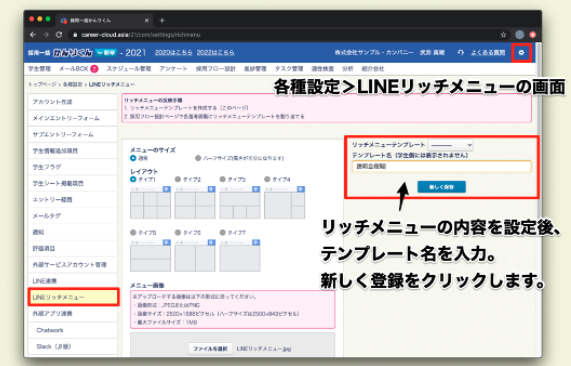Open サブエントリーフォーム in the sidebar
571x366 pixels.
click(x=73, y=134)
